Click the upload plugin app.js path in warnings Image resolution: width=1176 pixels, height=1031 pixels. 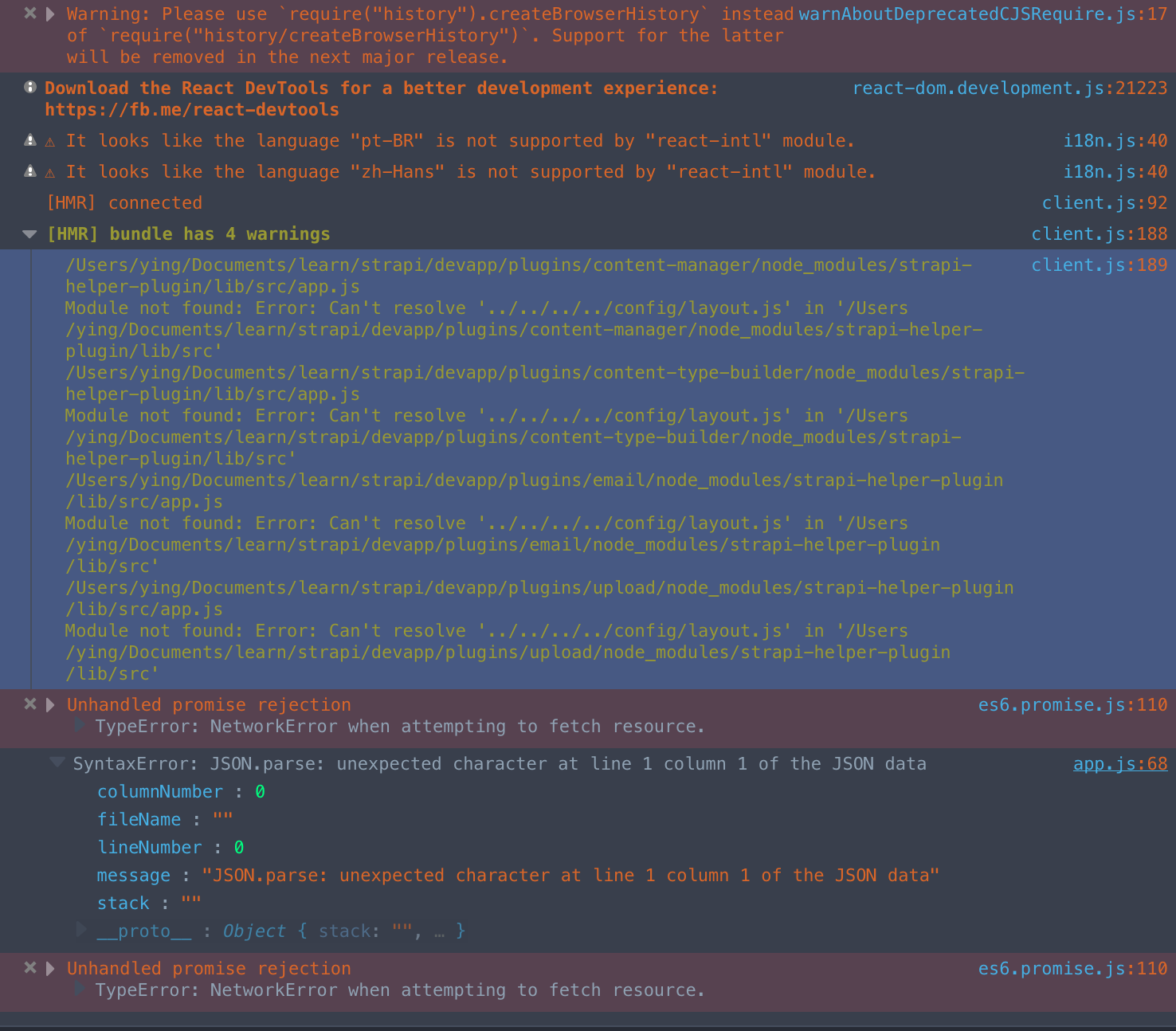(539, 598)
